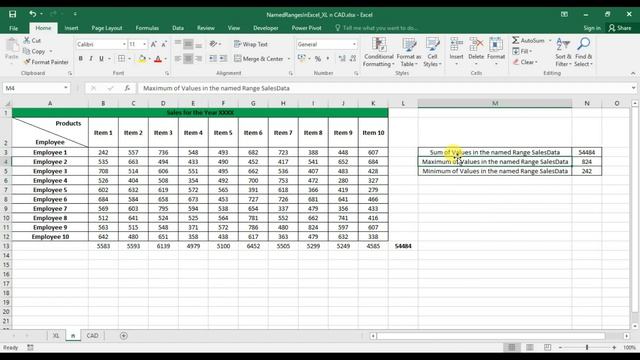Switch to Page Layout view in status bar
The image size is (640, 360).
click(x=530, y=347)
